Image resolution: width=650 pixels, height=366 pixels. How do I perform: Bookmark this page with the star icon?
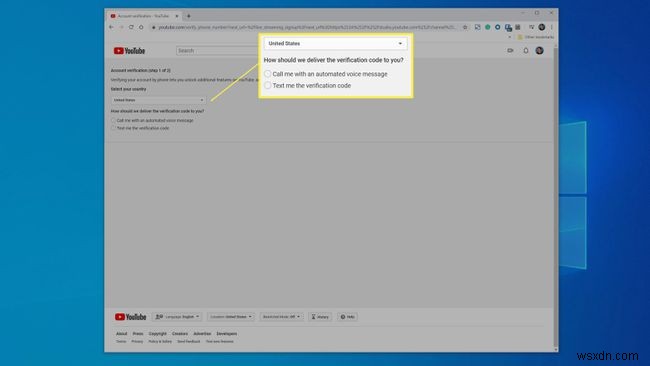pyautogui.click(x=465, y=27)
